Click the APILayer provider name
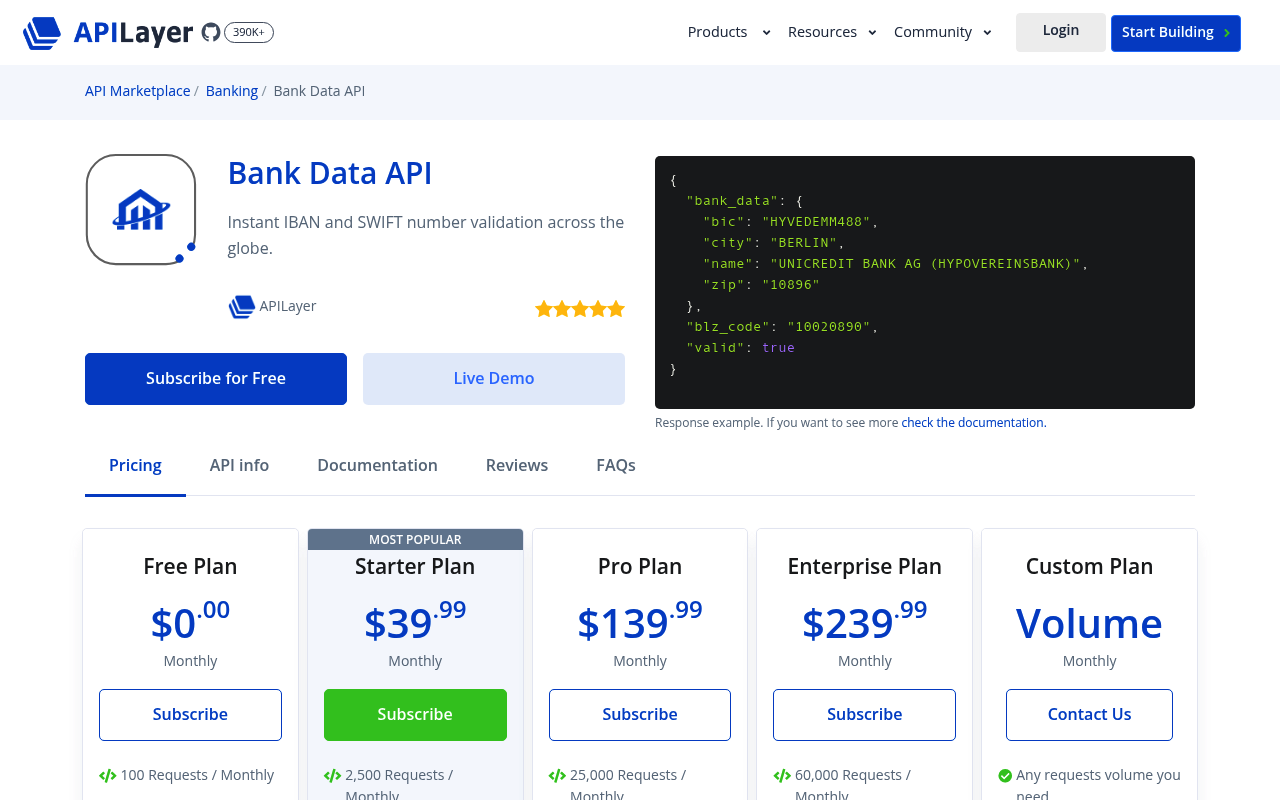 pos(288,306)
